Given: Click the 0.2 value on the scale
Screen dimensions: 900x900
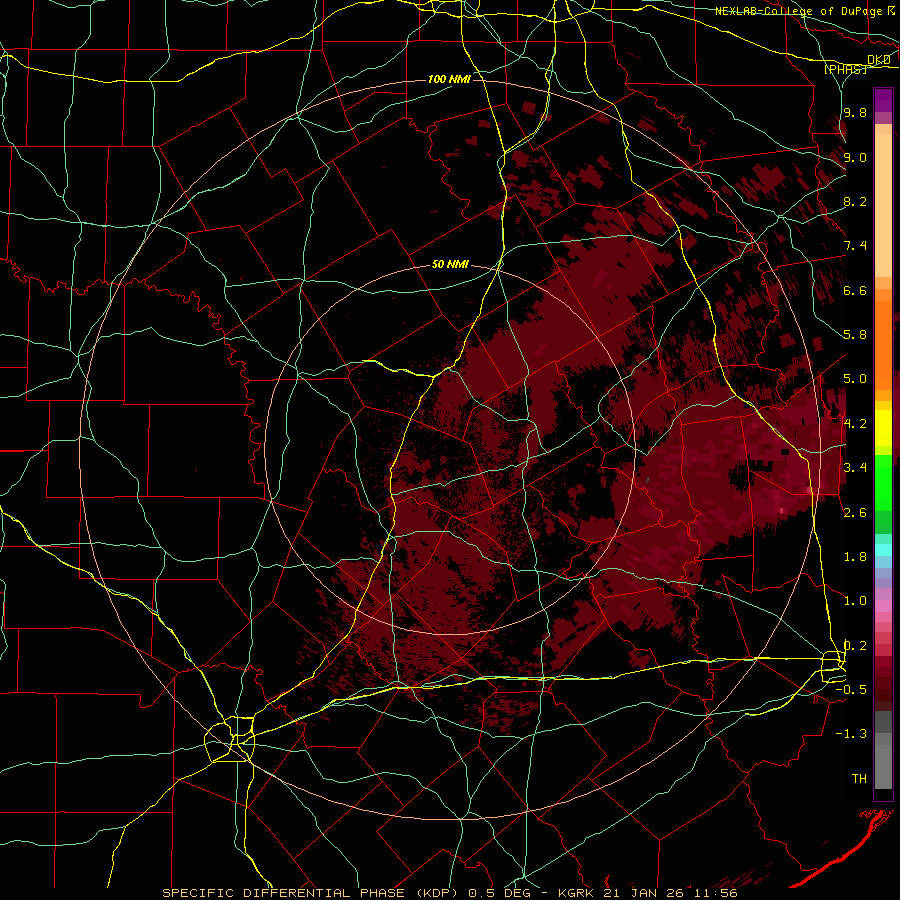Looking at the screenshot, I should 855,646.
